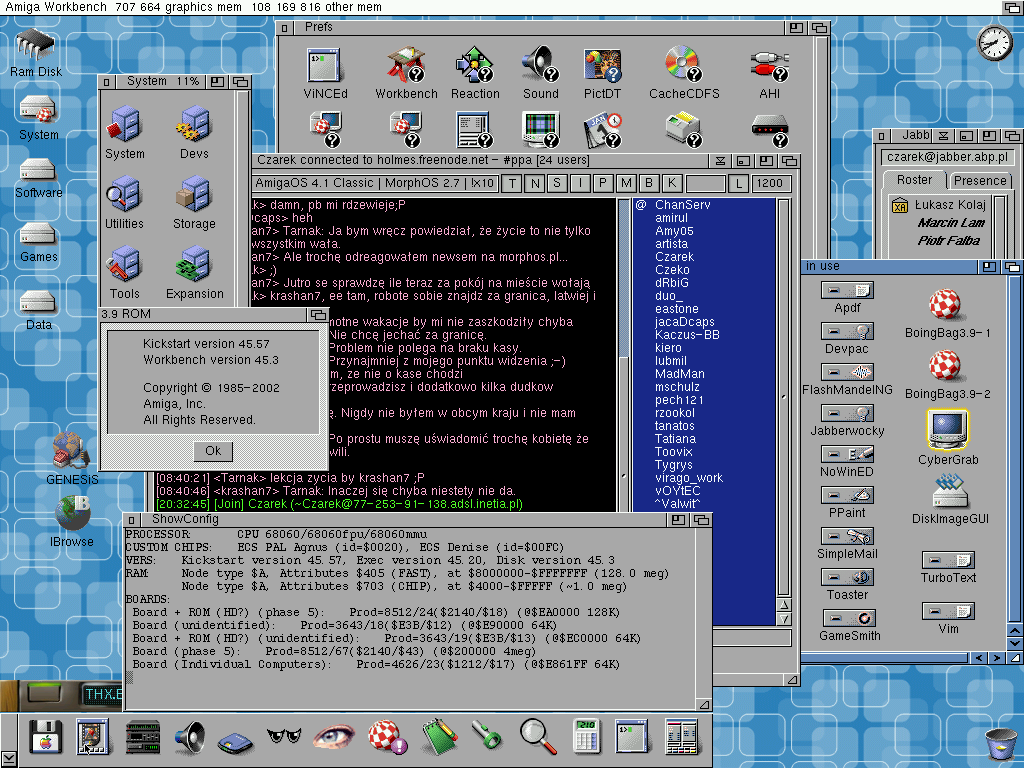Toggle channel mode T in the IRC window
This screenshot has height=768, width=1024.
(x=513, y=184)
